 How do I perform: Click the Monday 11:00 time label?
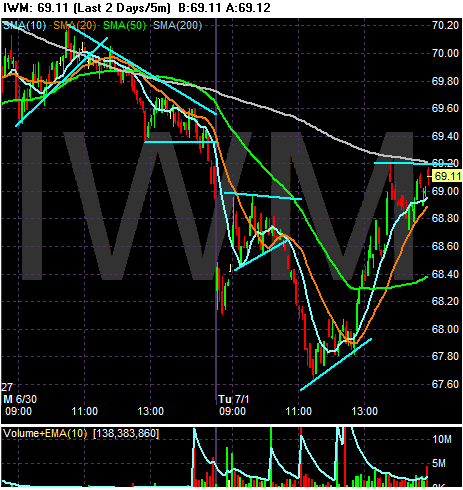(85, 411)
